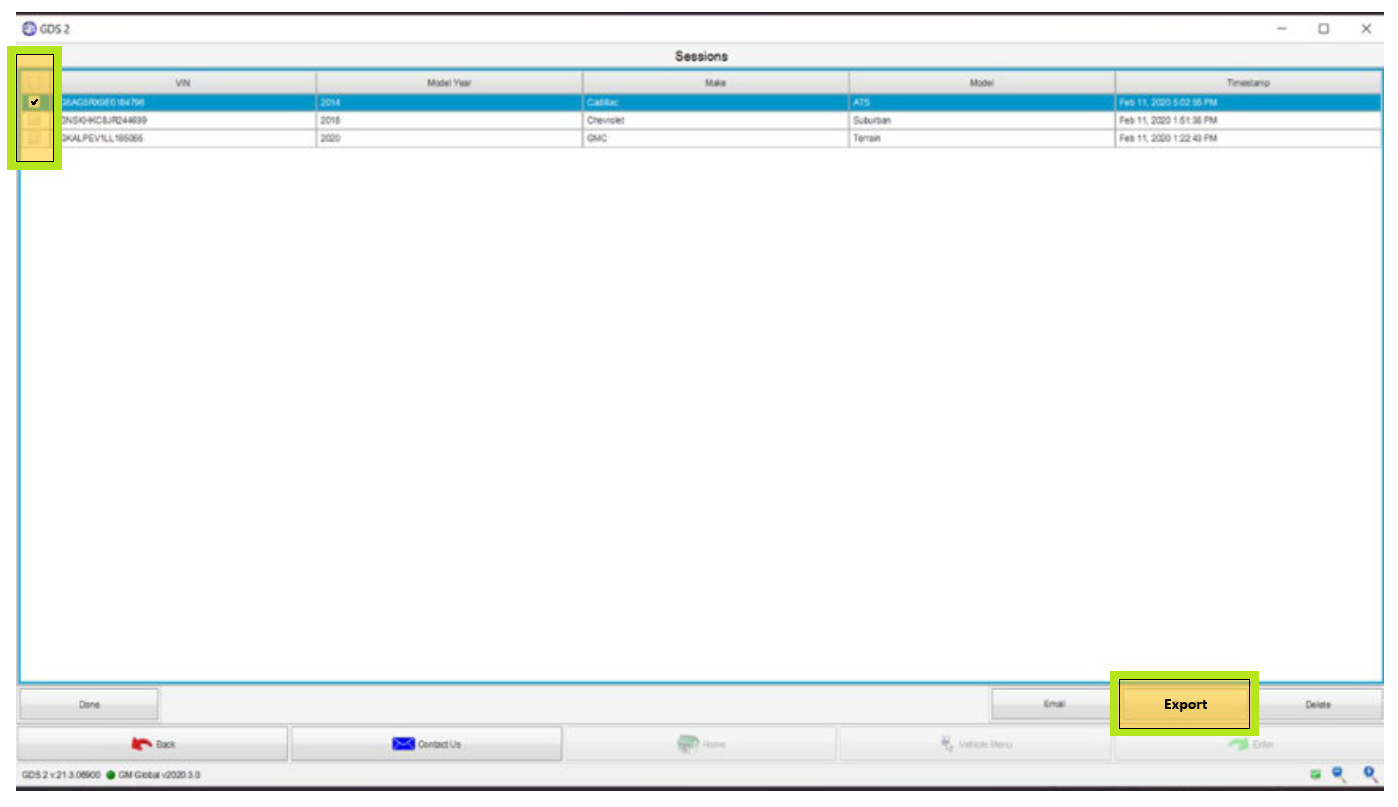Click the blue Contact Us envelope icon
This screenshot has width=1398, height=807.
(x=403, y=744)
